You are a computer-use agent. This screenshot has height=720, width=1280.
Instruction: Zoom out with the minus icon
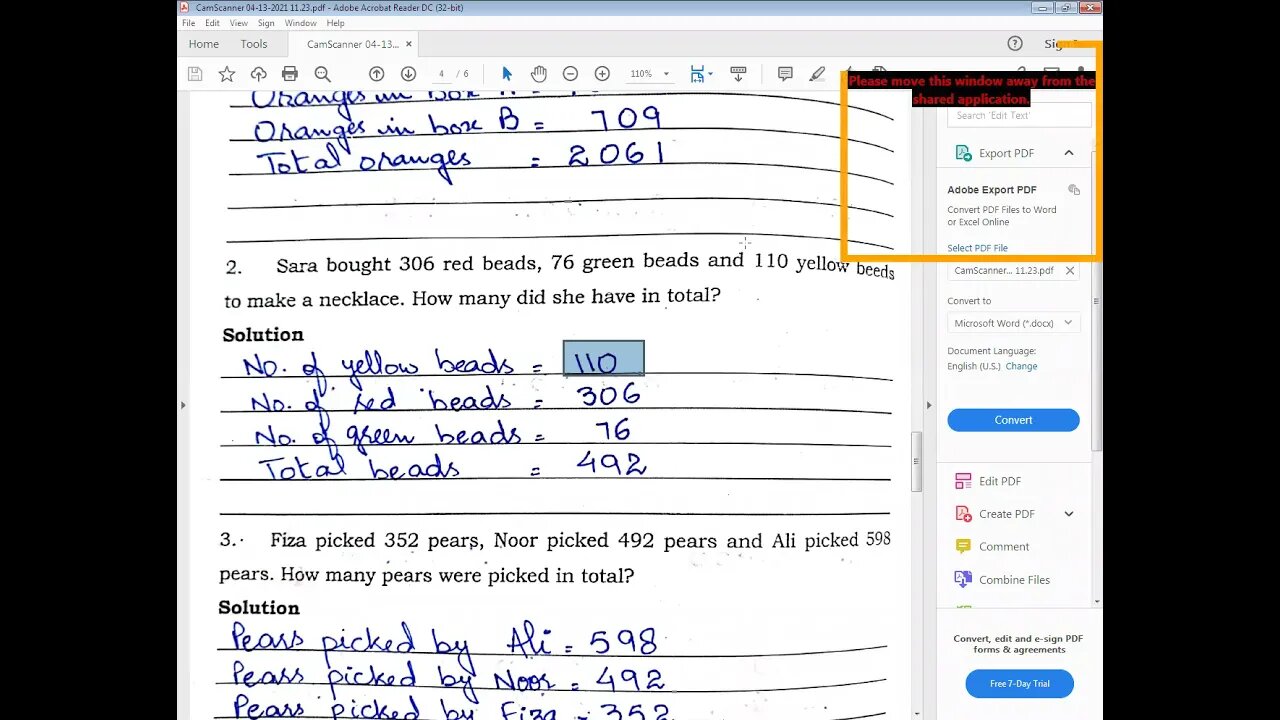click(x=570, y=74)
